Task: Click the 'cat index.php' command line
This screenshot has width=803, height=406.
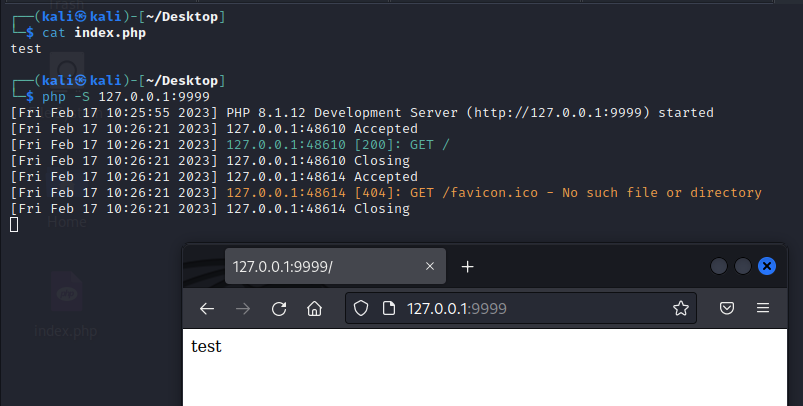Action: click(94, 33)
